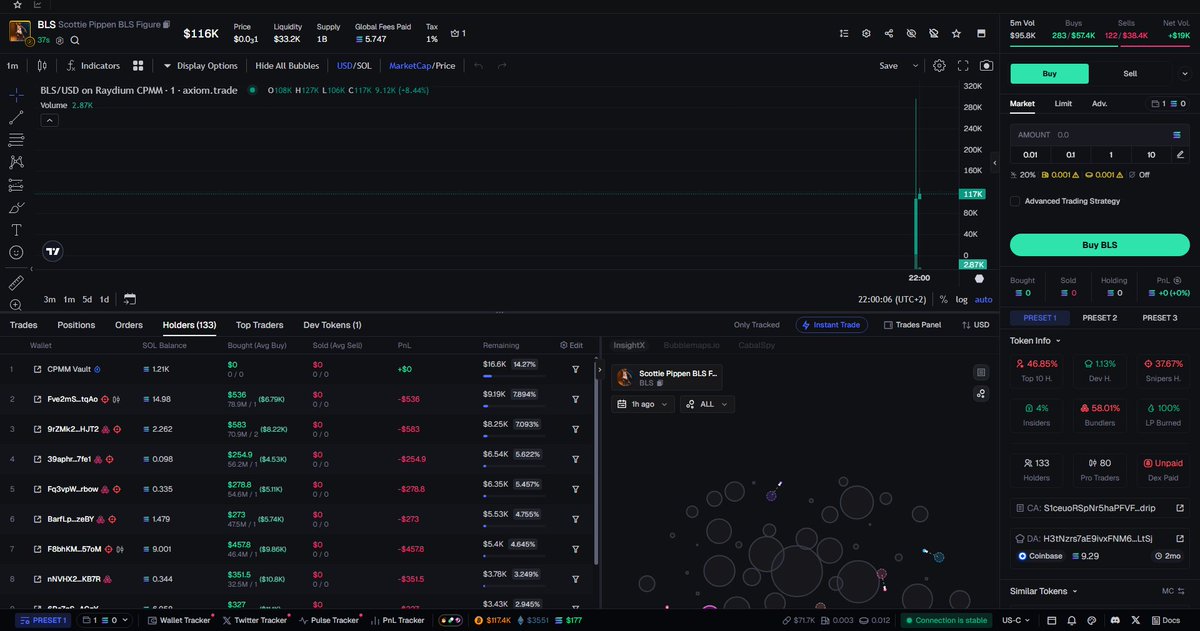Search the token with magnifier icon
The image size is (1200, 631).
tap(75, 41)
